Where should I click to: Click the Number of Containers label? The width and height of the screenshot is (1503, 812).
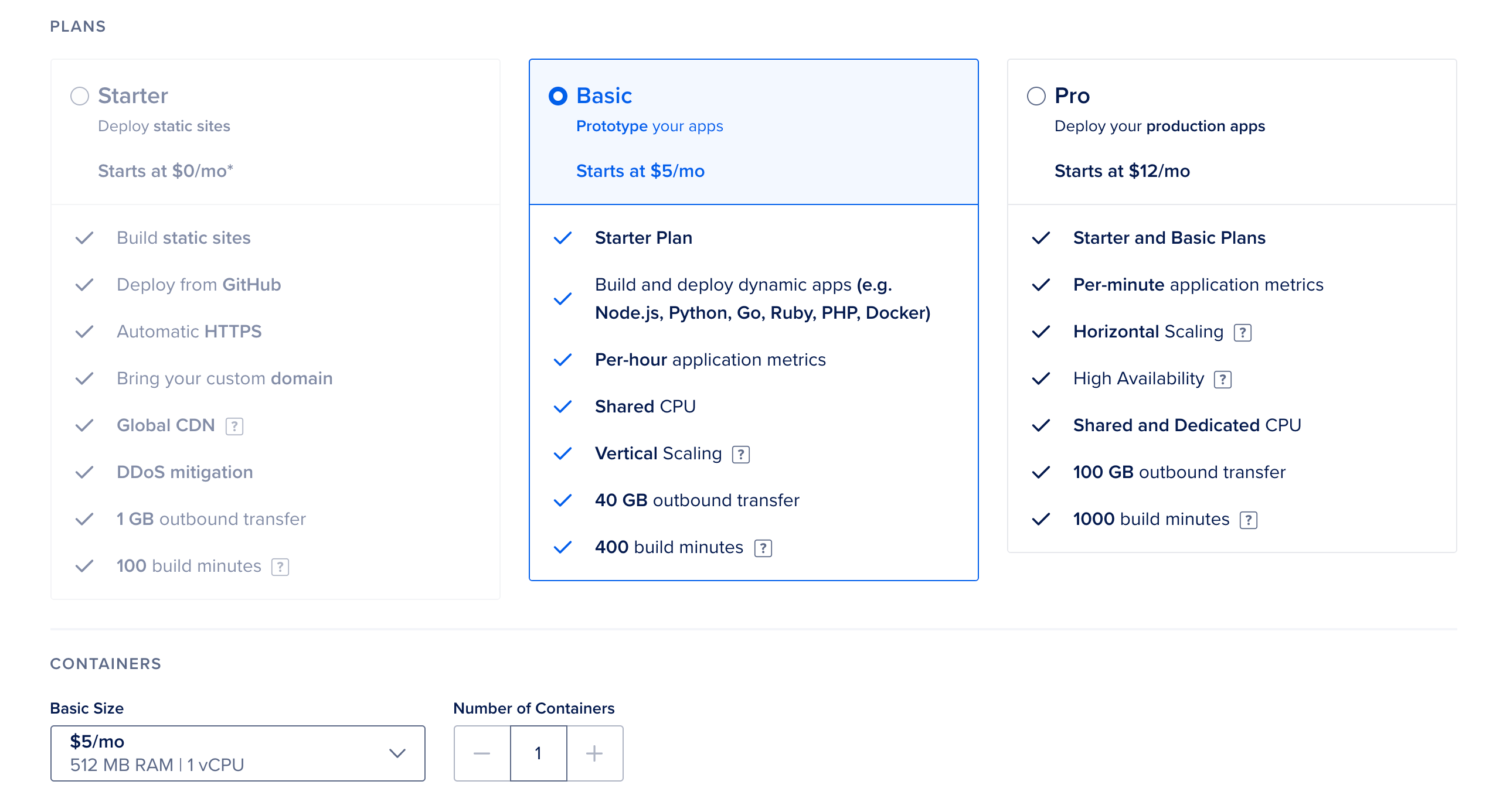(534, 708)
